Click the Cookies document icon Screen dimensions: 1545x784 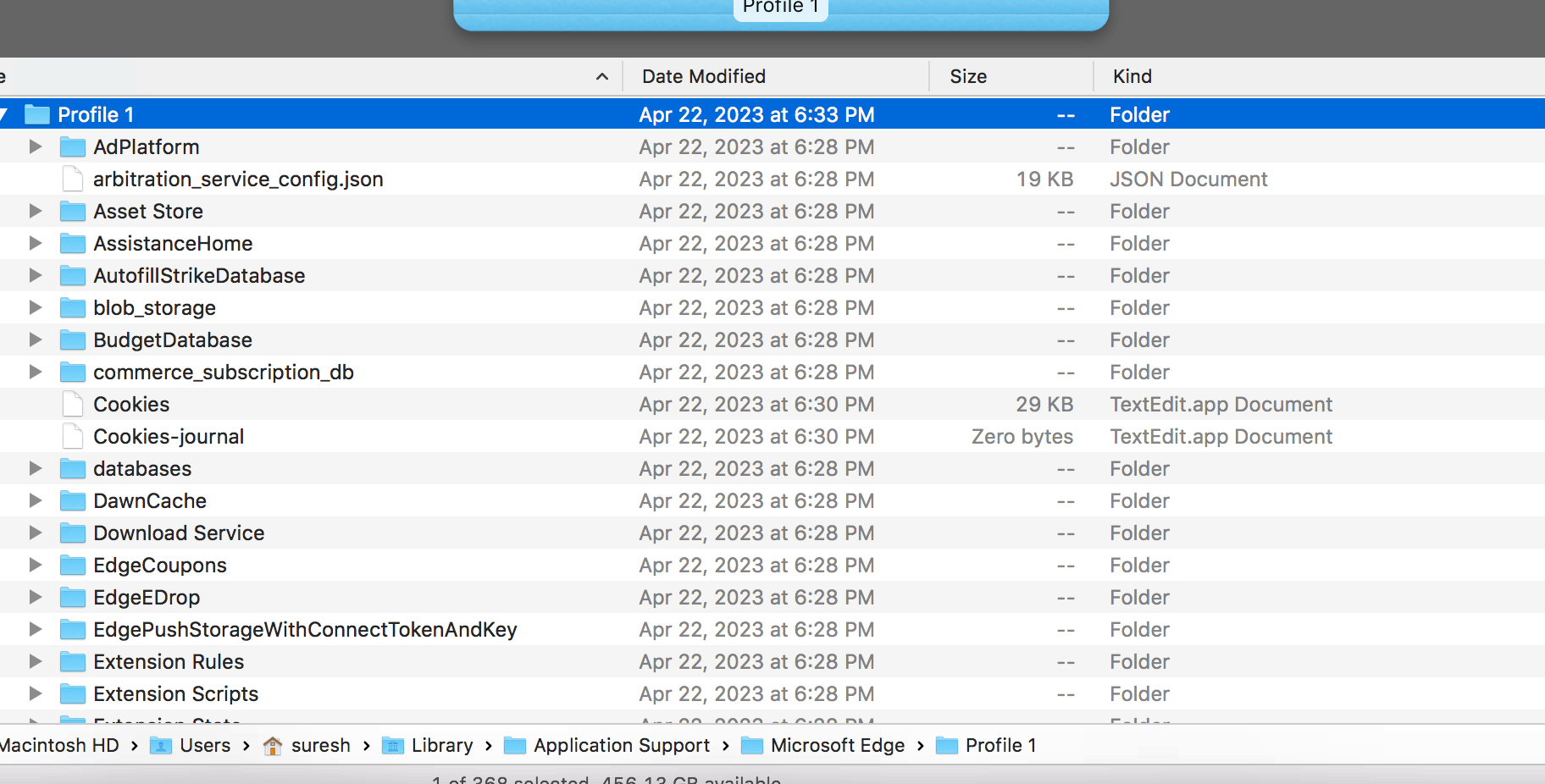pyautogui.click(x=73, y=405)
